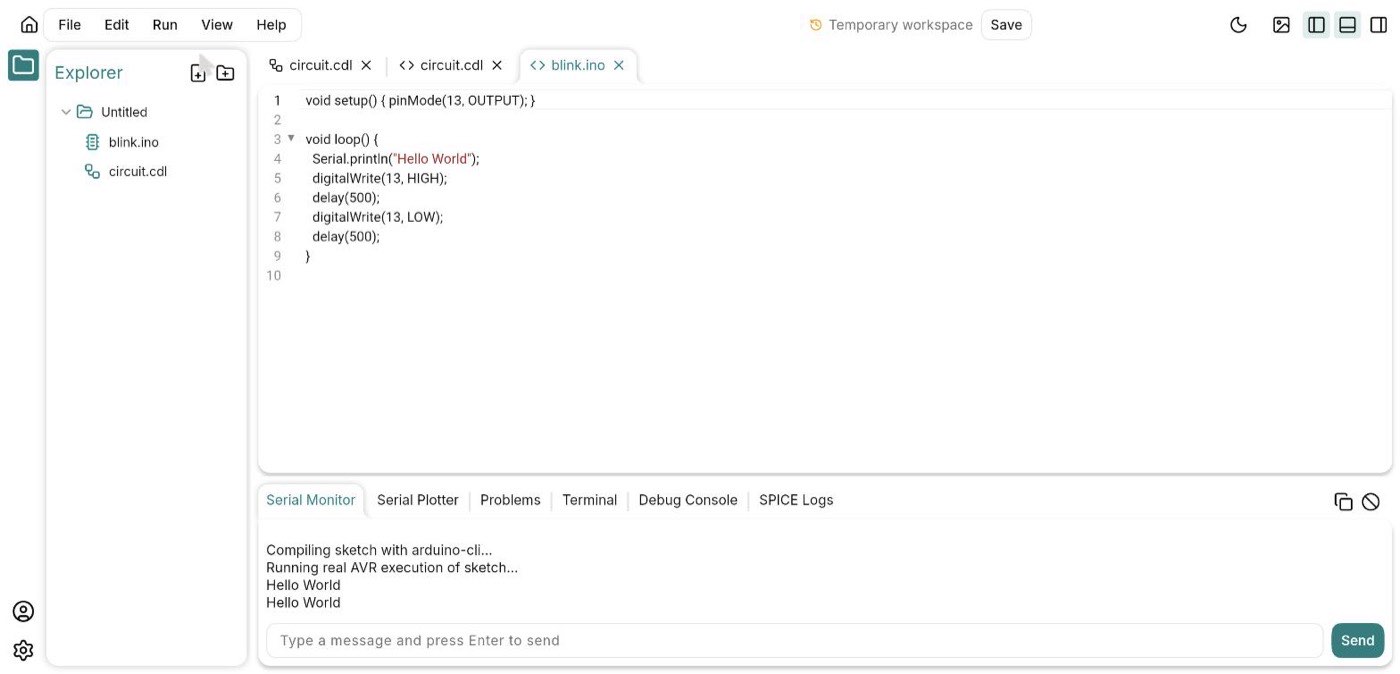The image size is (1400, 674).
Task: Click the Explorer panel heading
Action: pos(89,72)
